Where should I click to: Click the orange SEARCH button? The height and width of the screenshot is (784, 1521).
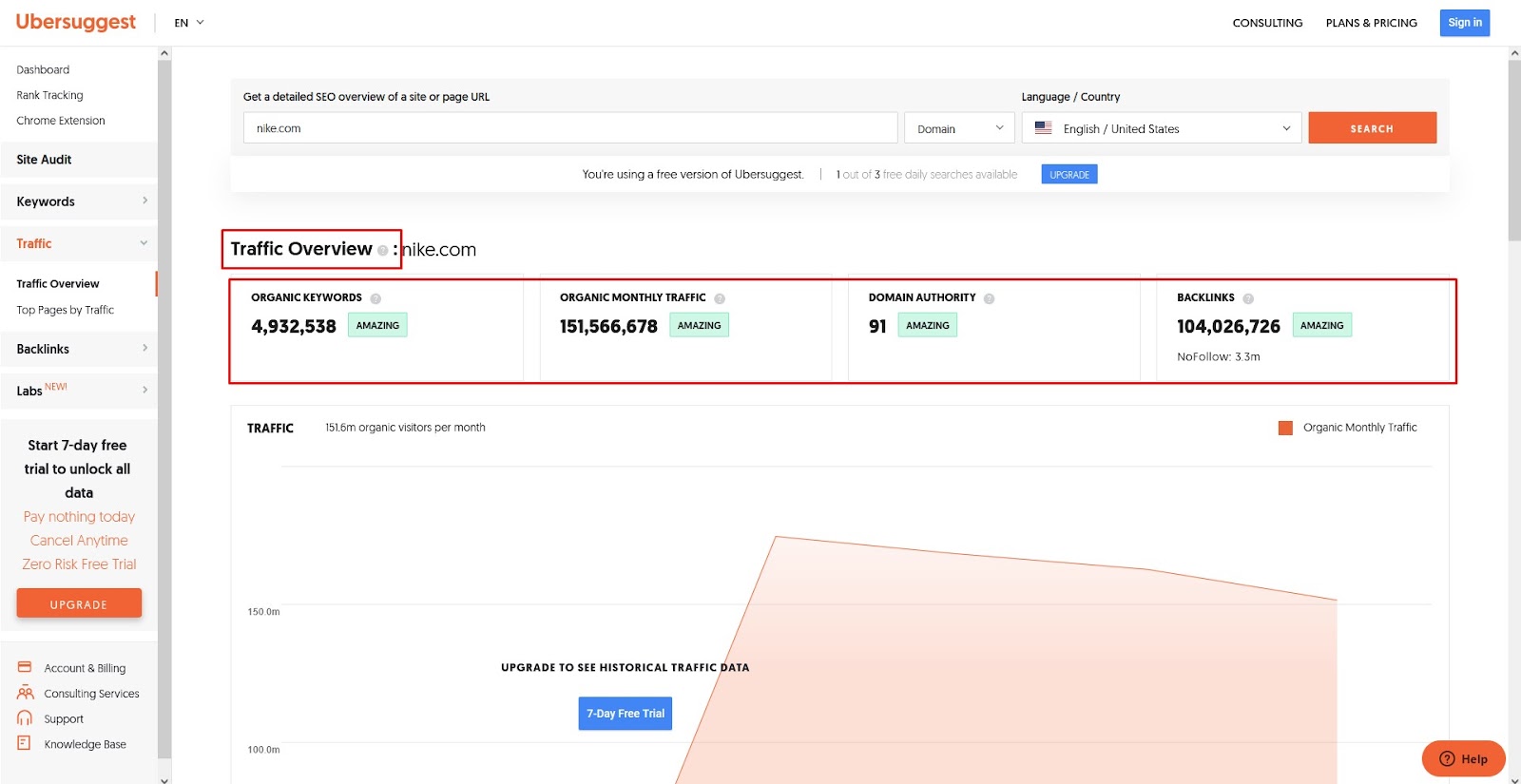pos(1372,128)
